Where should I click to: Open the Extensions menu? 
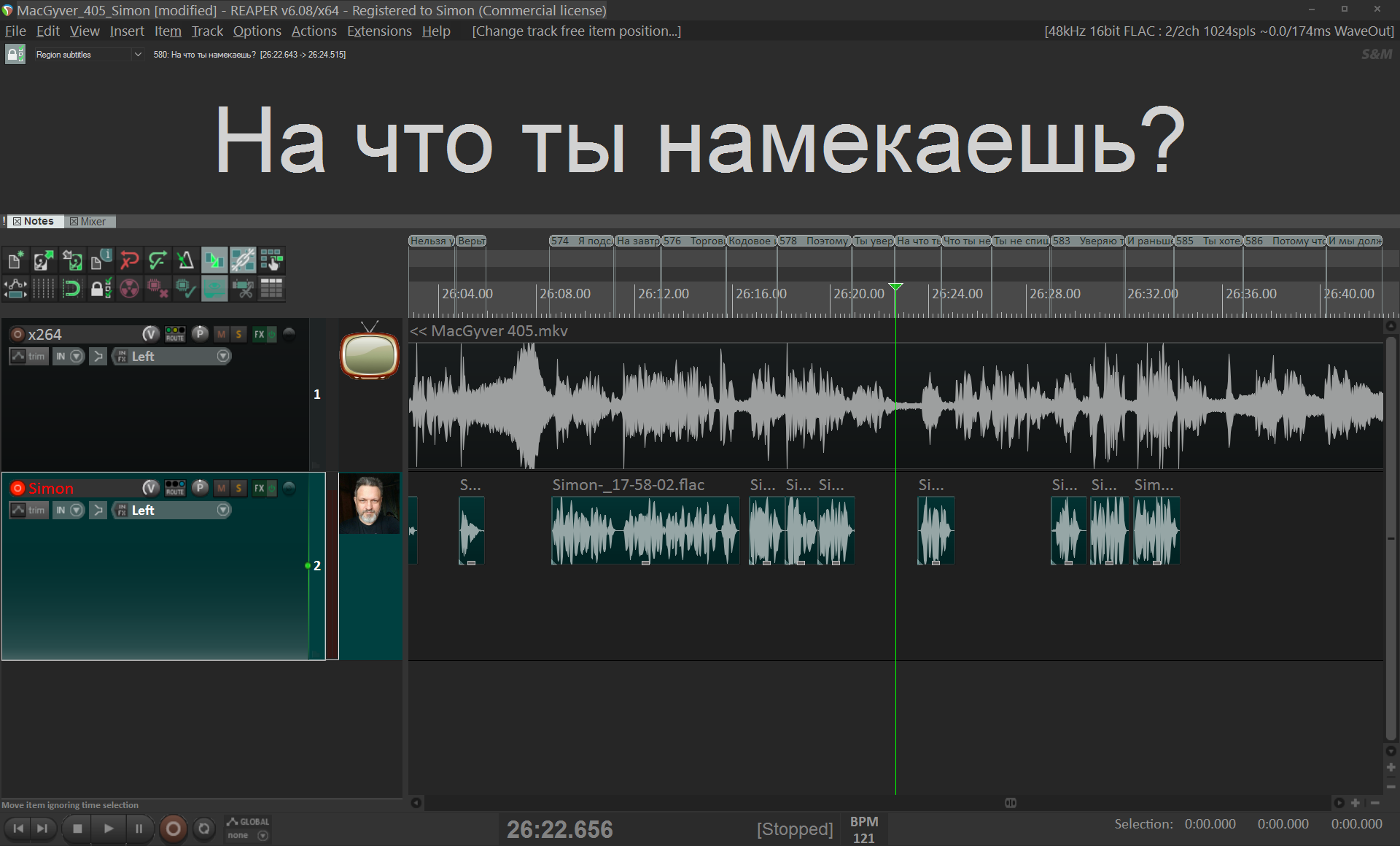[379, 31]
